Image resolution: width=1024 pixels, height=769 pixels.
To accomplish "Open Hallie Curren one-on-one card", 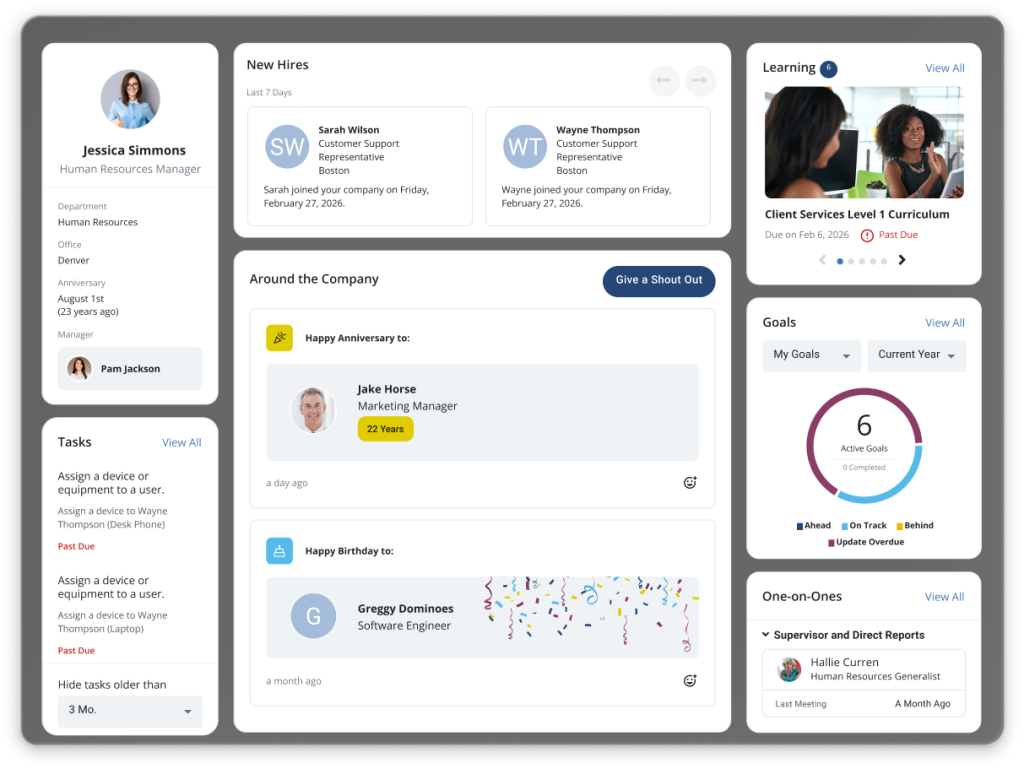I will click(864, 683).
